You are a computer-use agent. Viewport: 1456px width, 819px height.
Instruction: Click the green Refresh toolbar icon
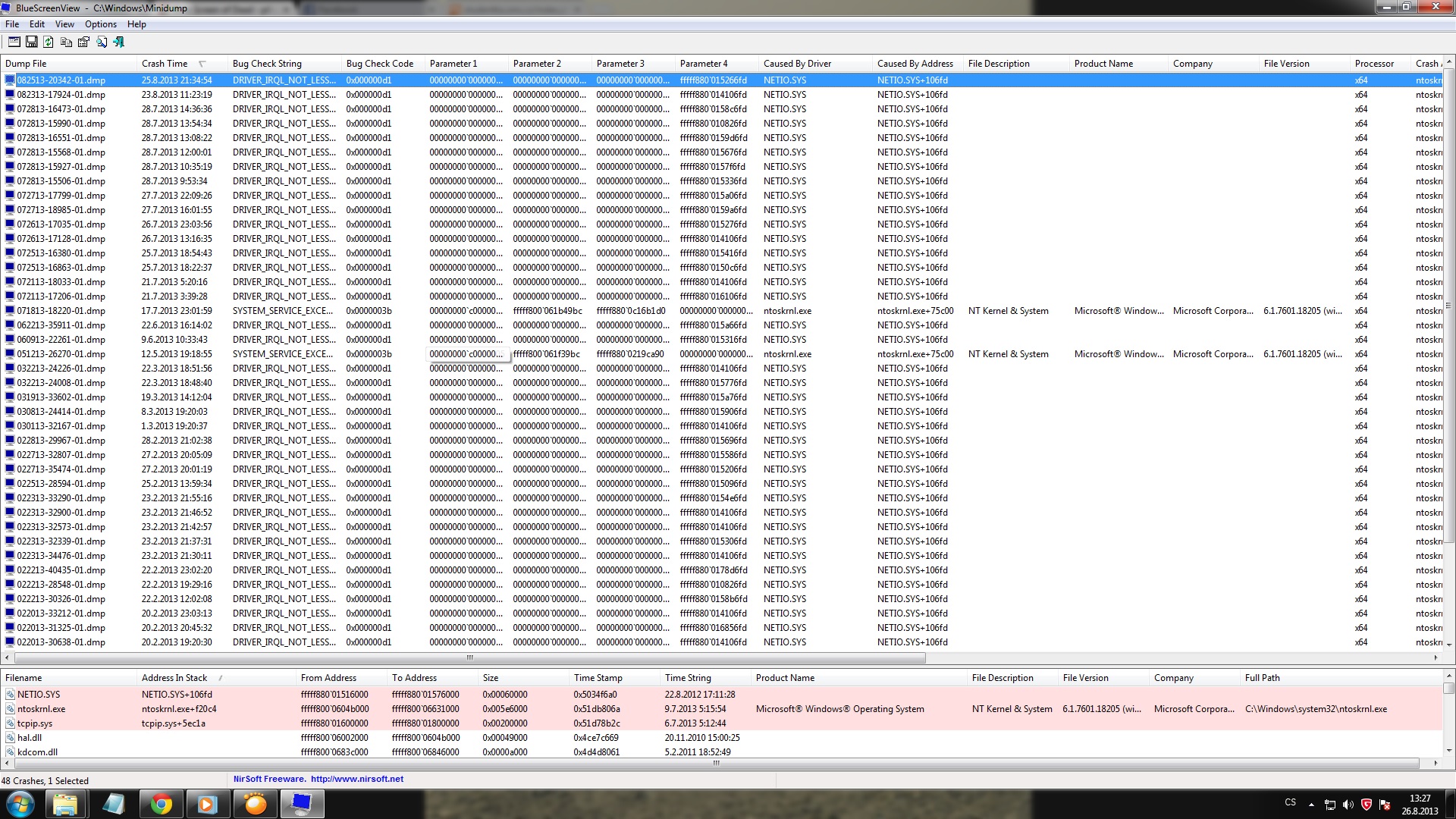coord(49,42)
